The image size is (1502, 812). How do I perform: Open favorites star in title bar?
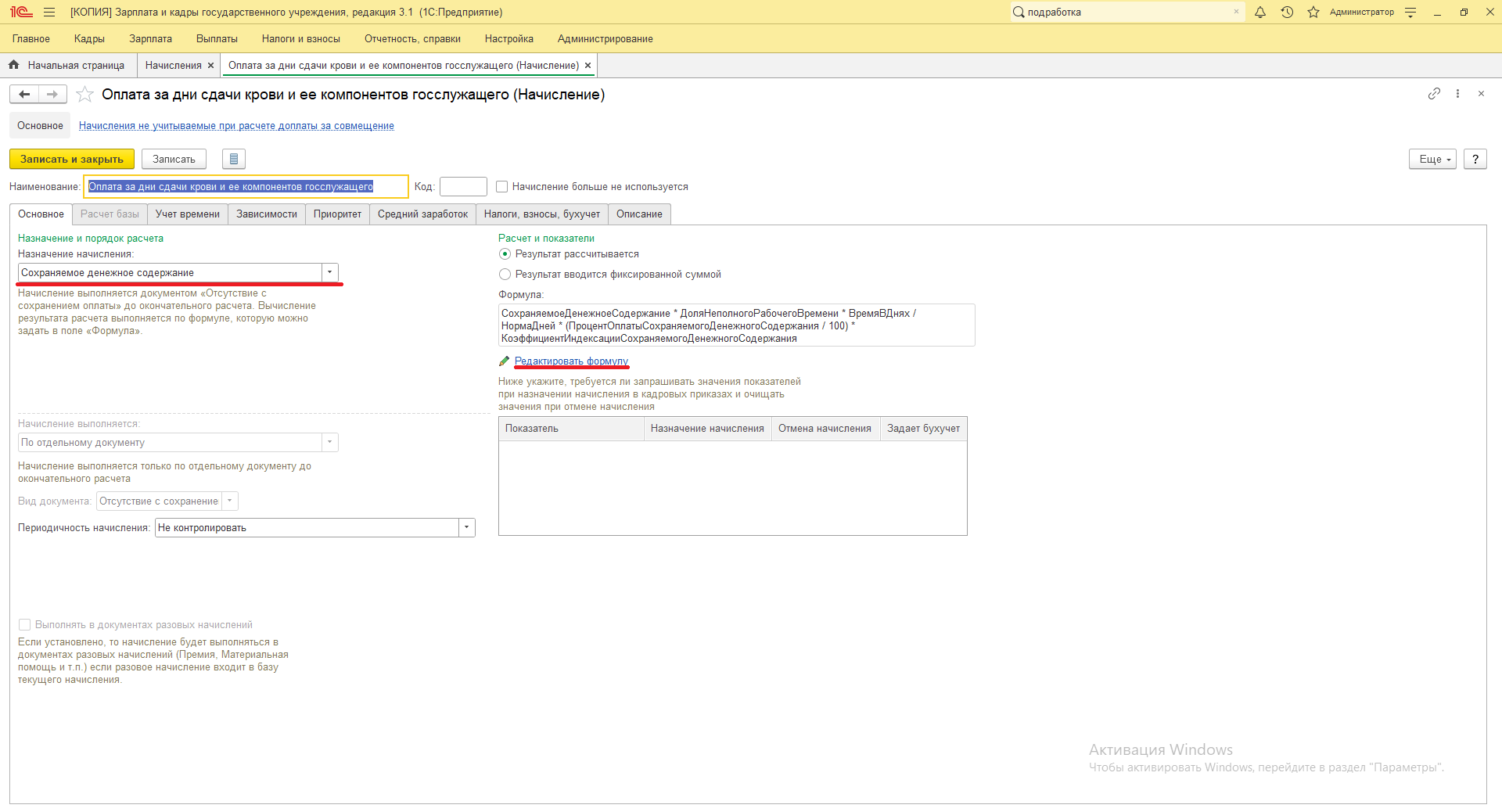1313,12
